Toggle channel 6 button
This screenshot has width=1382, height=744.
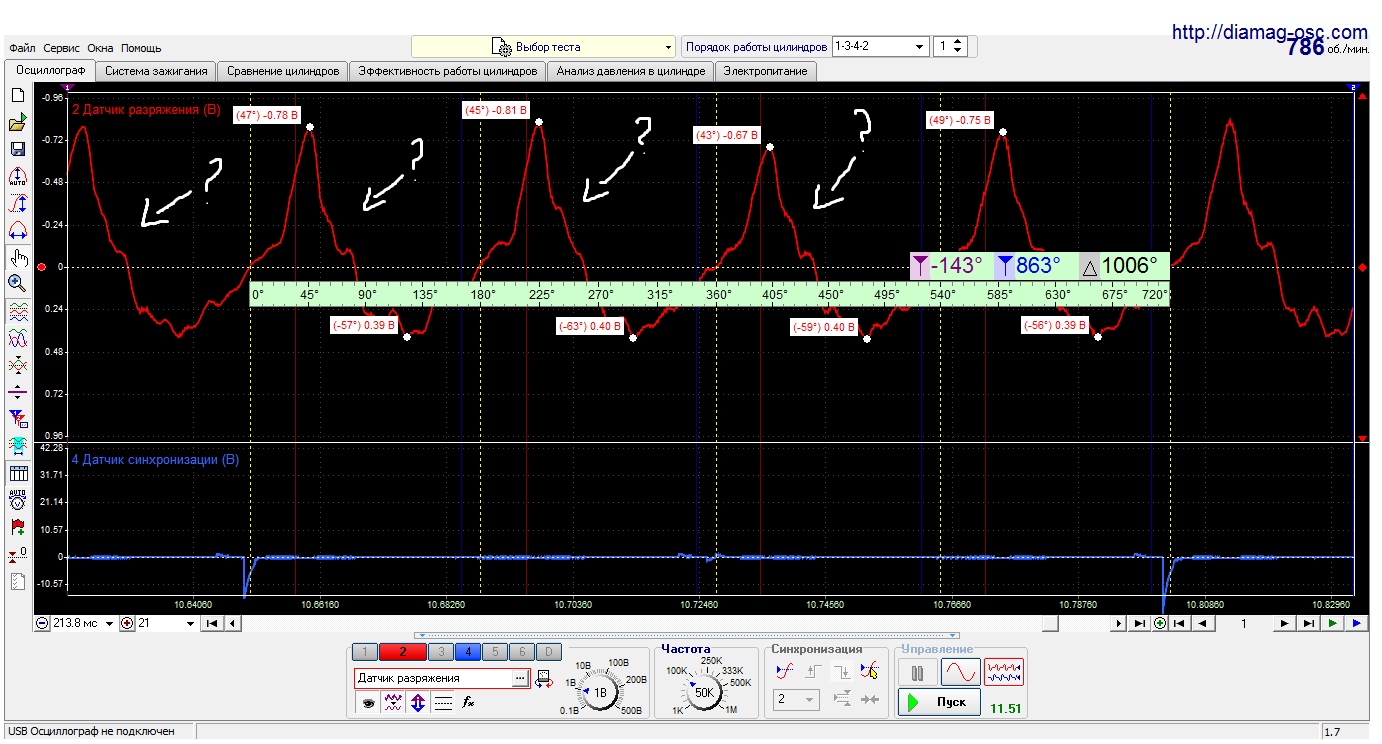click(x=522, y=652)
